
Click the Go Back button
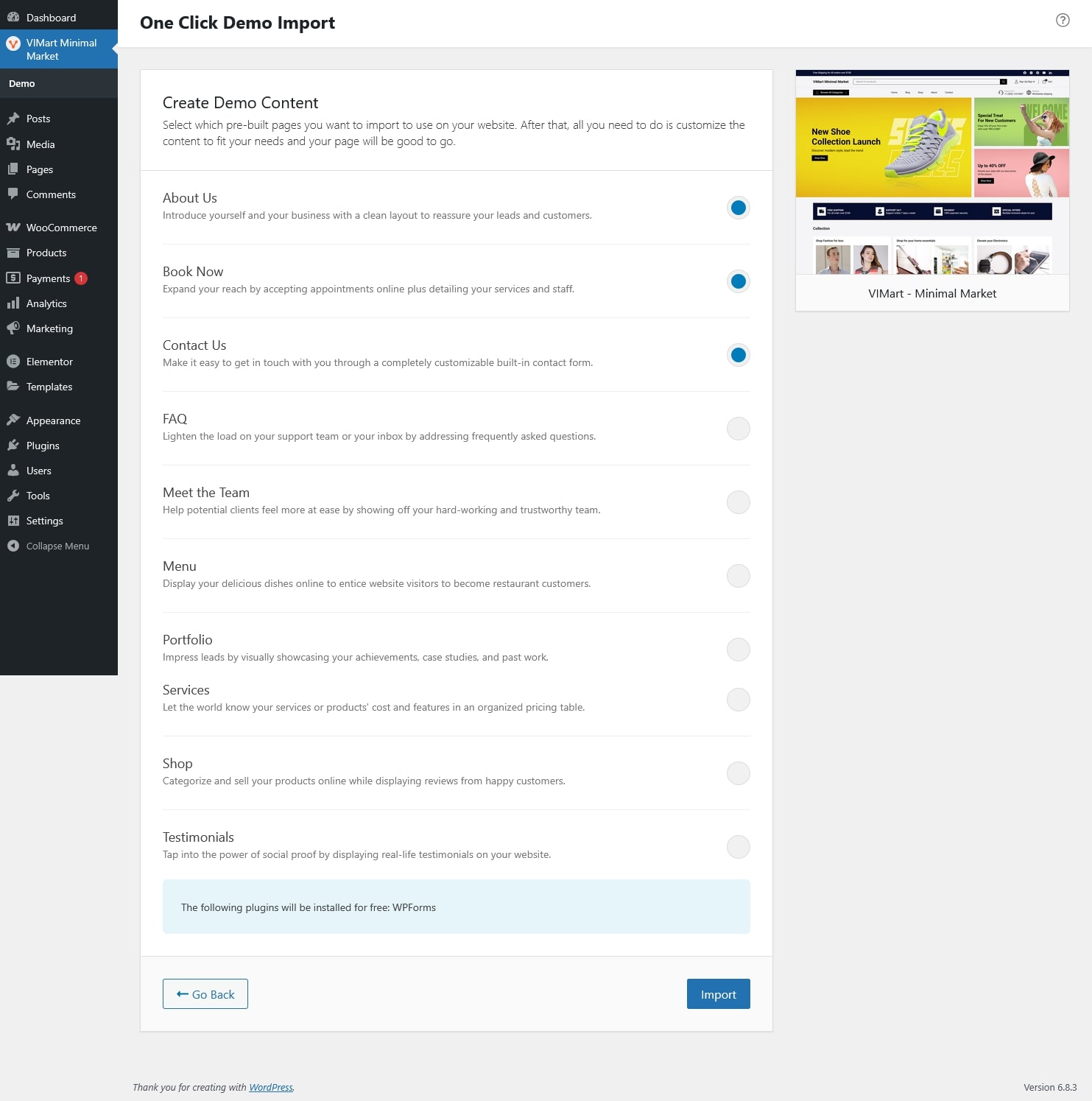pyautogui.click(x=205, y=994)
